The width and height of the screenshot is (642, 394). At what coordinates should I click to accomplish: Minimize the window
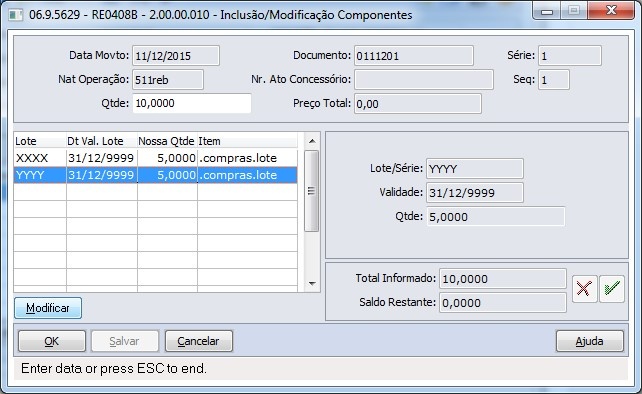(547, 11)
